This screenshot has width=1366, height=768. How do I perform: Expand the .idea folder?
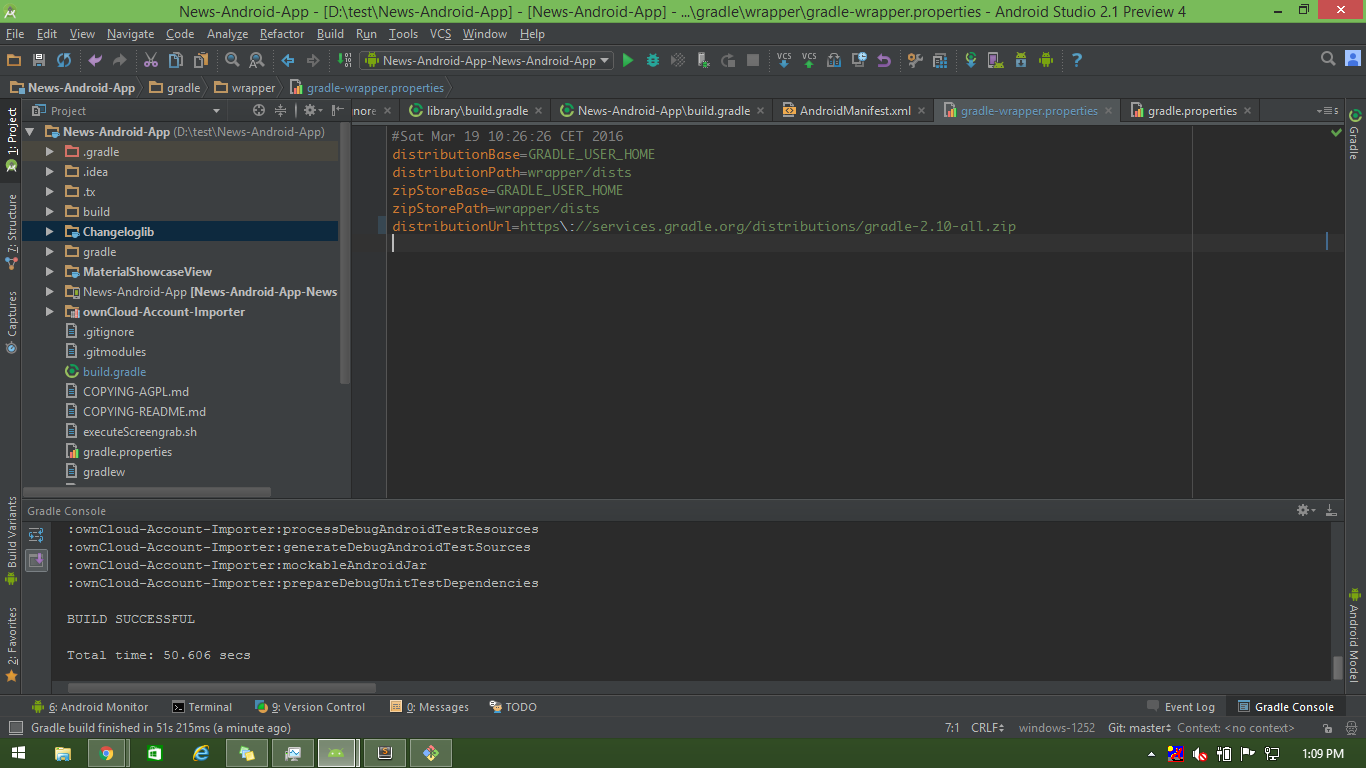[x=50, y=172]
